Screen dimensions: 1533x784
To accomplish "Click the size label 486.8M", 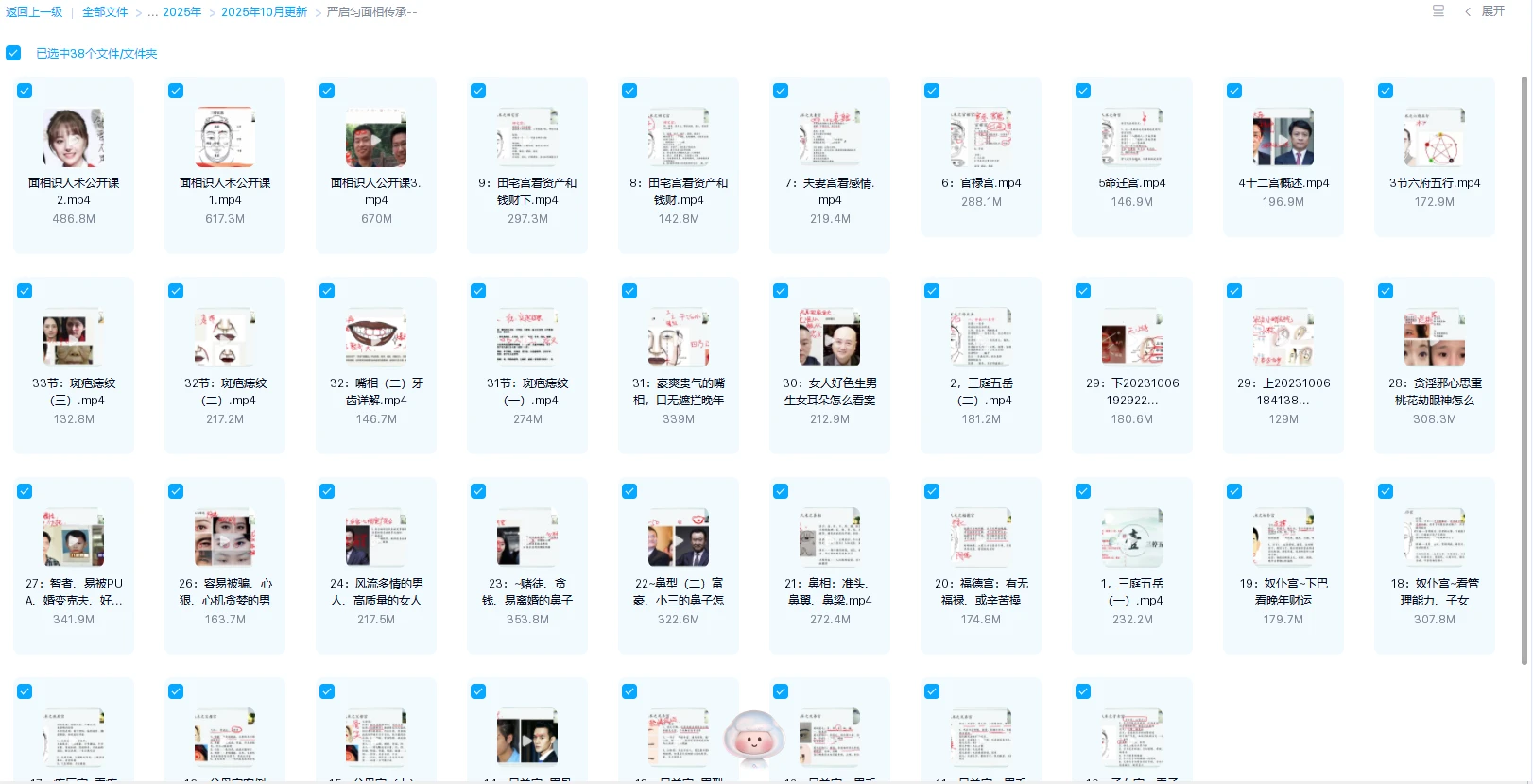I will (x=74, y=219).
